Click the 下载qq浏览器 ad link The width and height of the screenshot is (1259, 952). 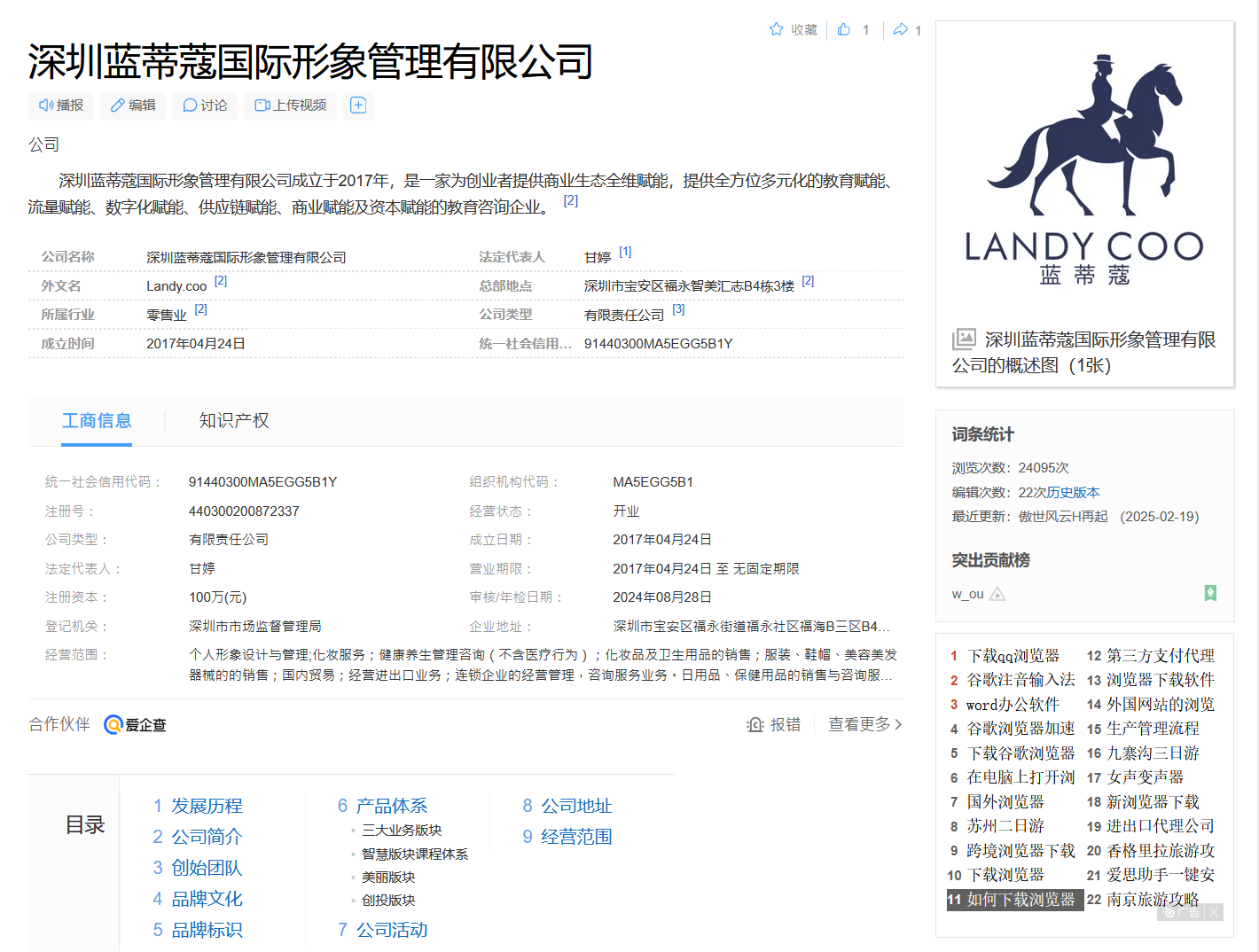pyautogui.click(x=1013, y=656)
